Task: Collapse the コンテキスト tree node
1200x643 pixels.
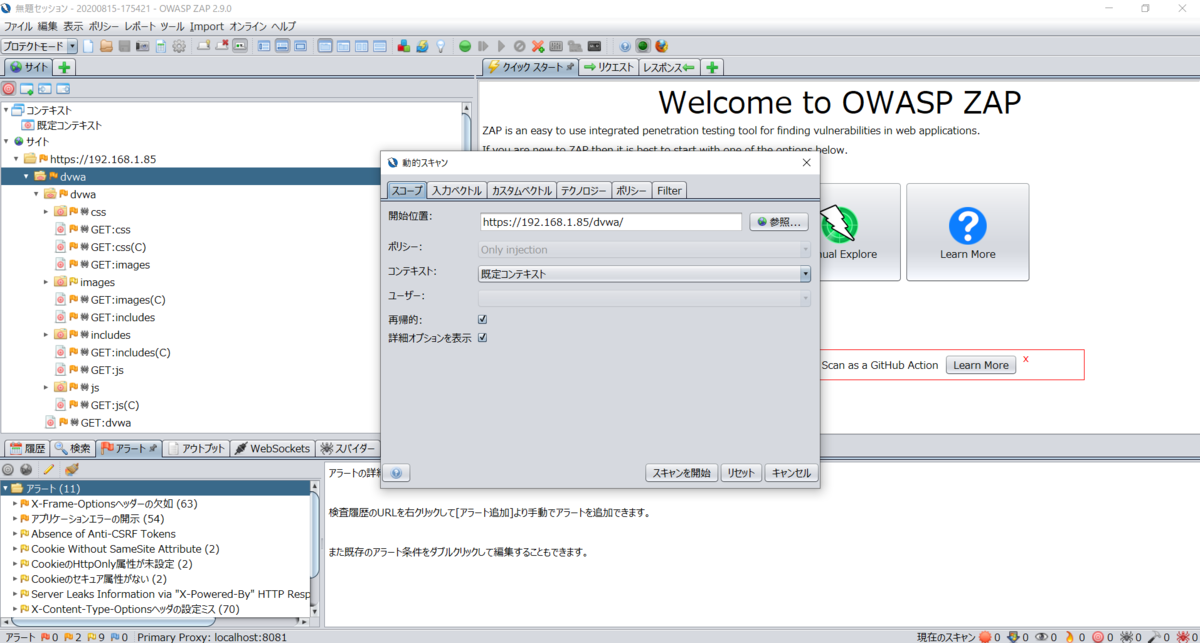Action: tap(6, 110)
